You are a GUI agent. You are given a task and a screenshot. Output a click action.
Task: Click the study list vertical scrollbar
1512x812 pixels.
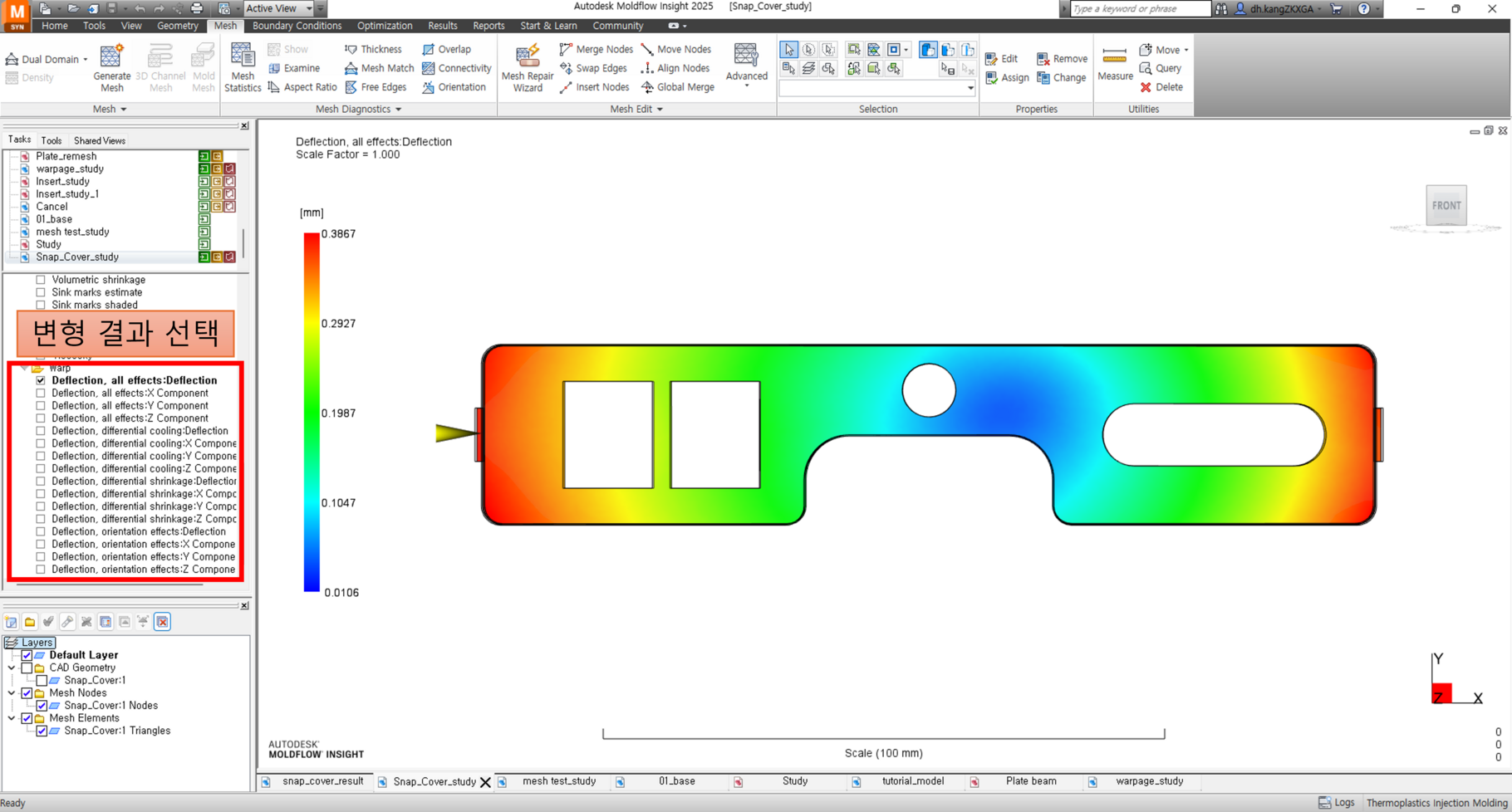[x=243, y=242]
